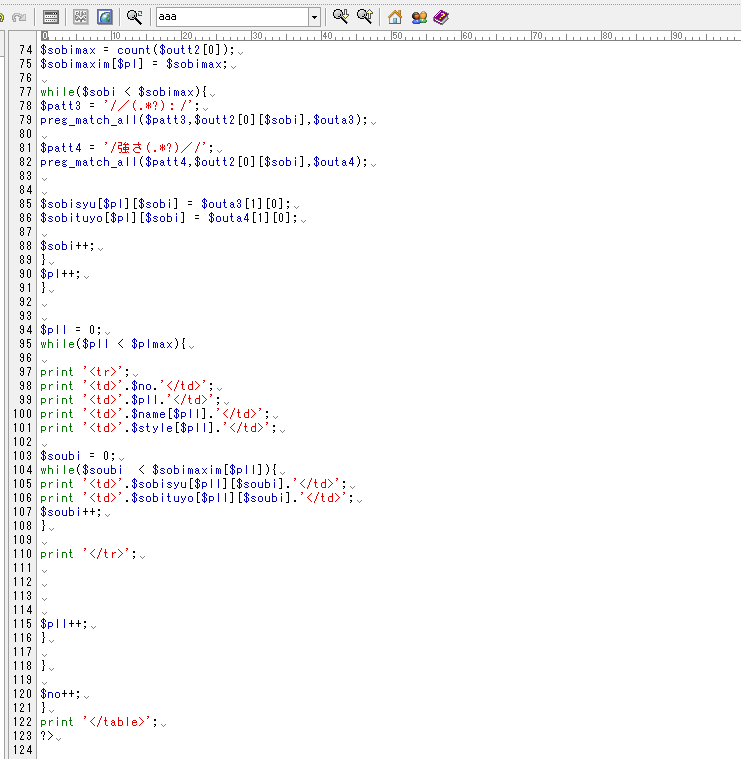Click the '$patt3' pattern assignment line

[120, 106]
